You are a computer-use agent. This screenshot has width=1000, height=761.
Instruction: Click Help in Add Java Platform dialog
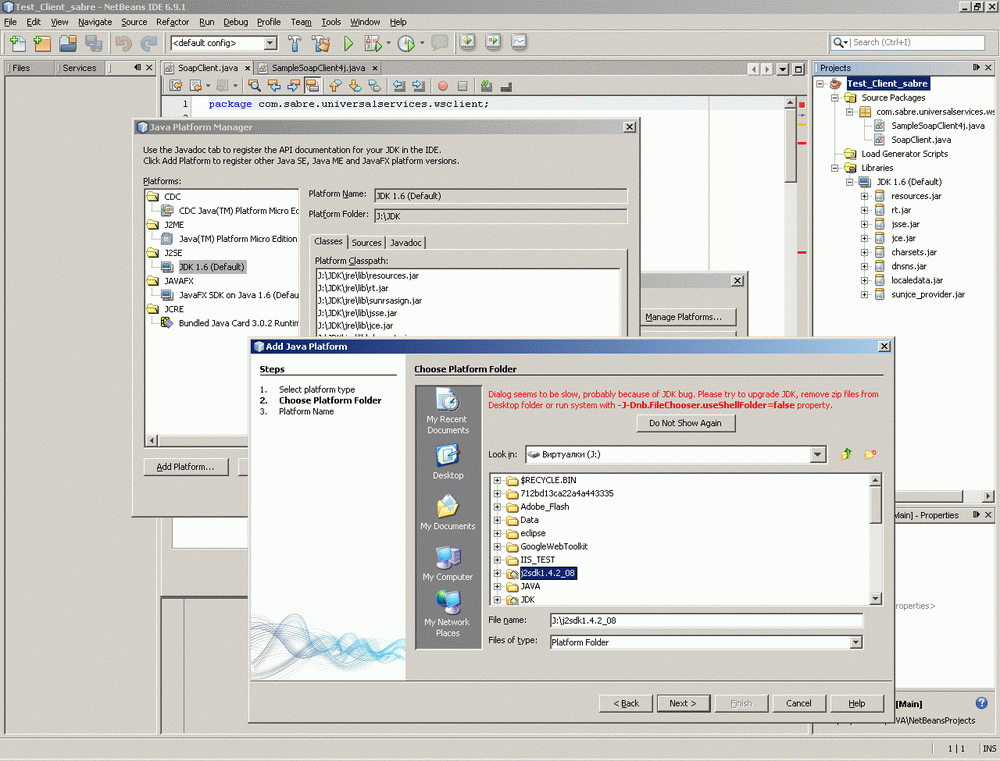pyautogui.click(x=857, y=703)
